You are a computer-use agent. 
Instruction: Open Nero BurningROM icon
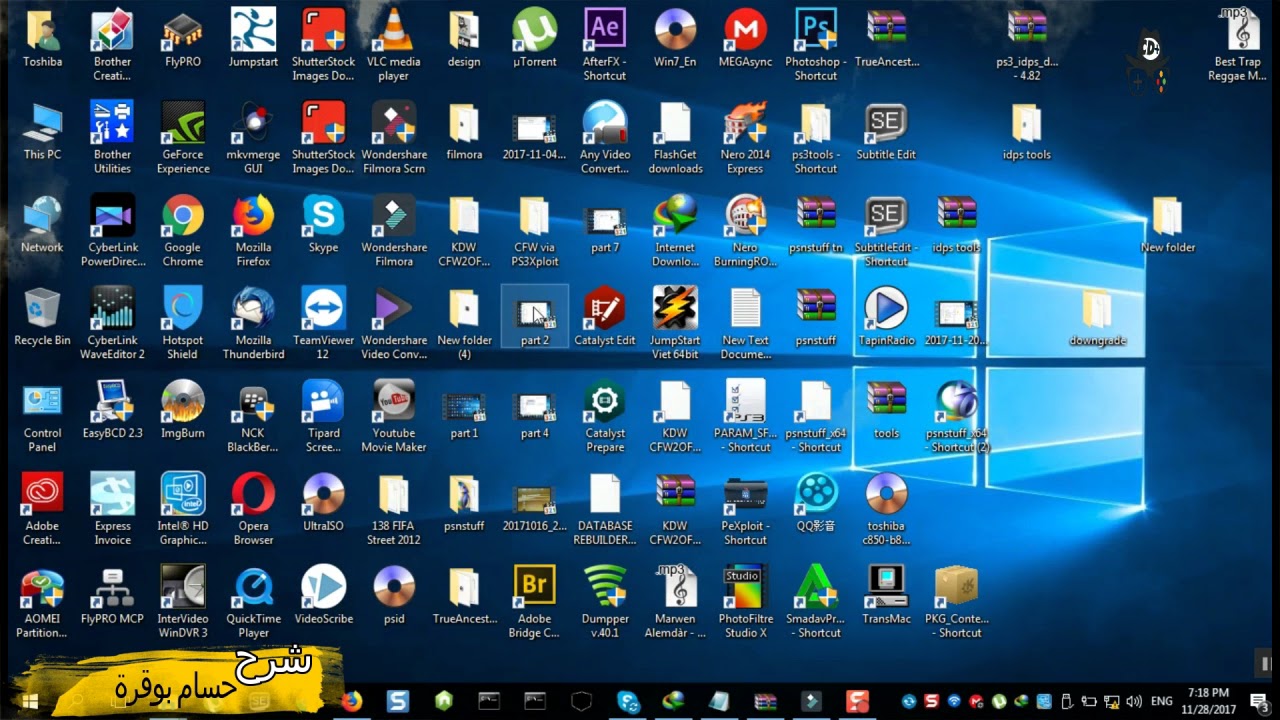[745, 216]
